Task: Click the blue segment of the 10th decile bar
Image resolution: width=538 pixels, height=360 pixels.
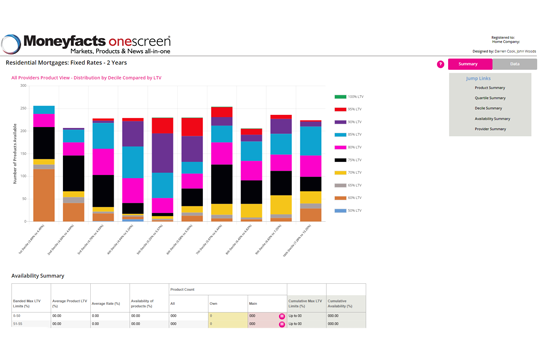Action: pos(311,141)
